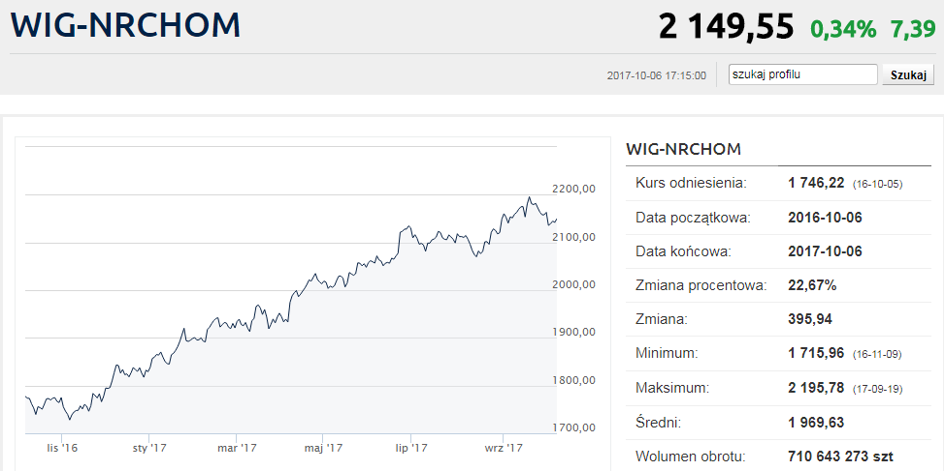Click the minimum date (16-11-09)
945x471 pixels.
[877, 355]
